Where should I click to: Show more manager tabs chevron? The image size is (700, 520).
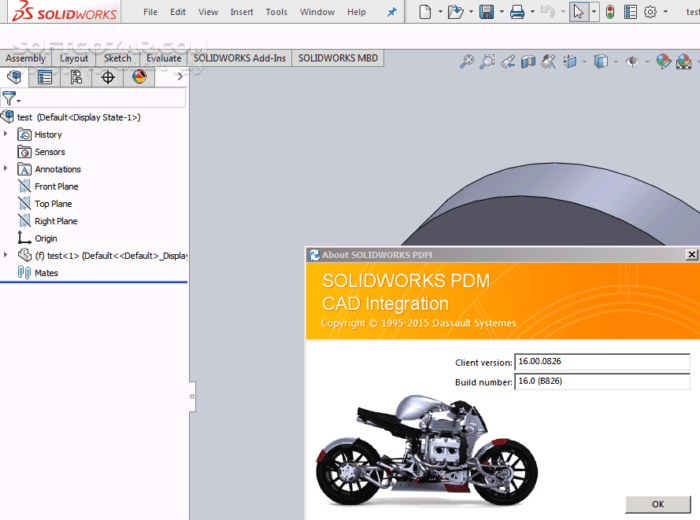(x=179, y=77)
